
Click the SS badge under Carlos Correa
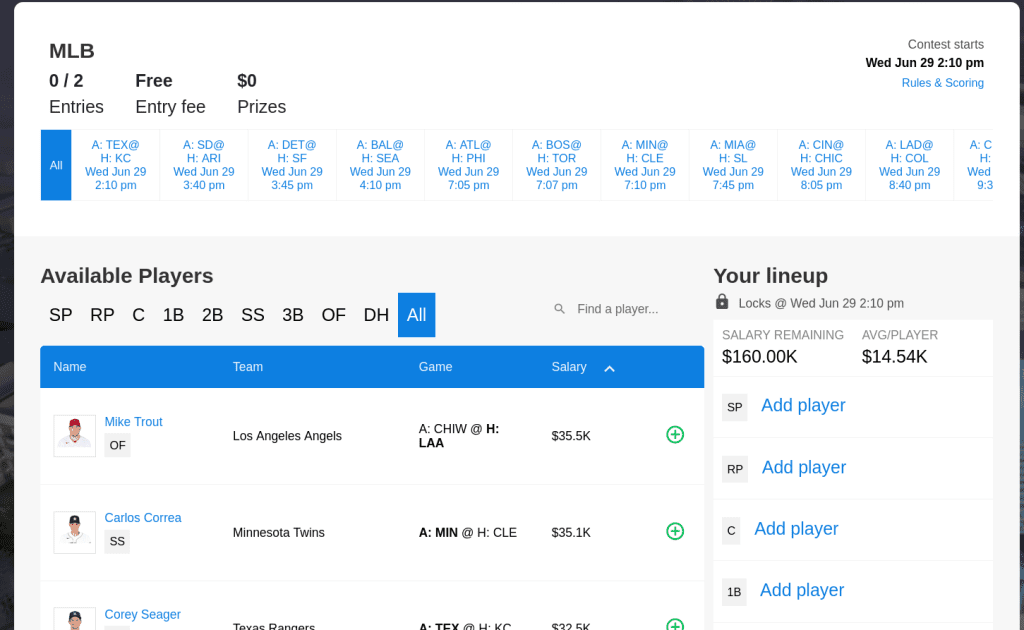click(117, 541)
